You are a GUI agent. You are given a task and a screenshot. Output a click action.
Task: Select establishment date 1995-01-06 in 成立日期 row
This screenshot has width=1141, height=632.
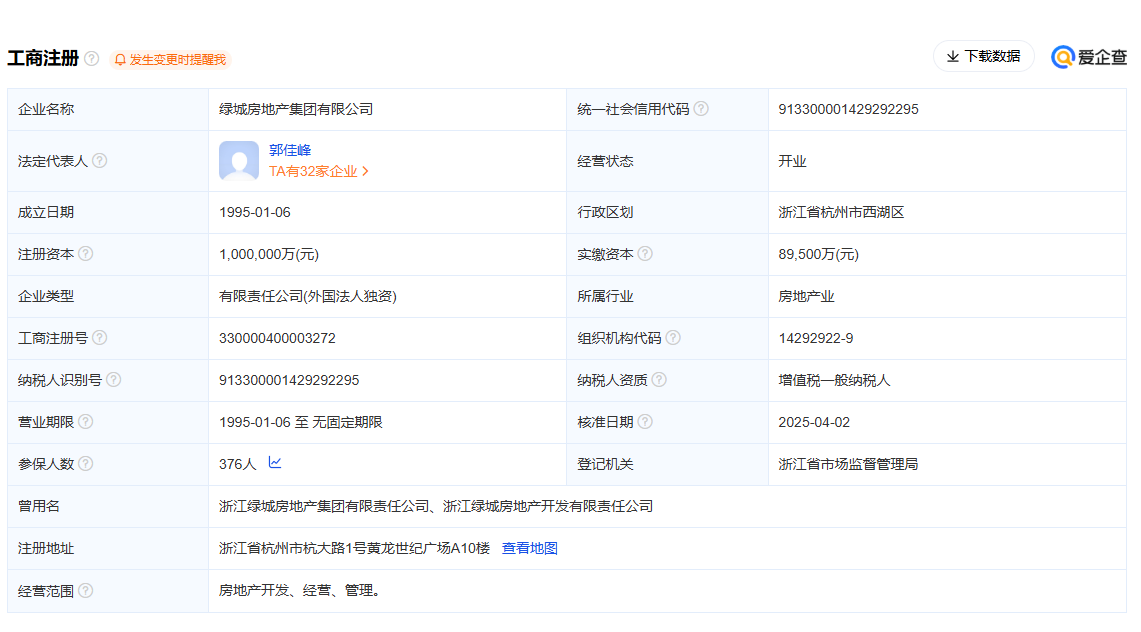[255, 212]
